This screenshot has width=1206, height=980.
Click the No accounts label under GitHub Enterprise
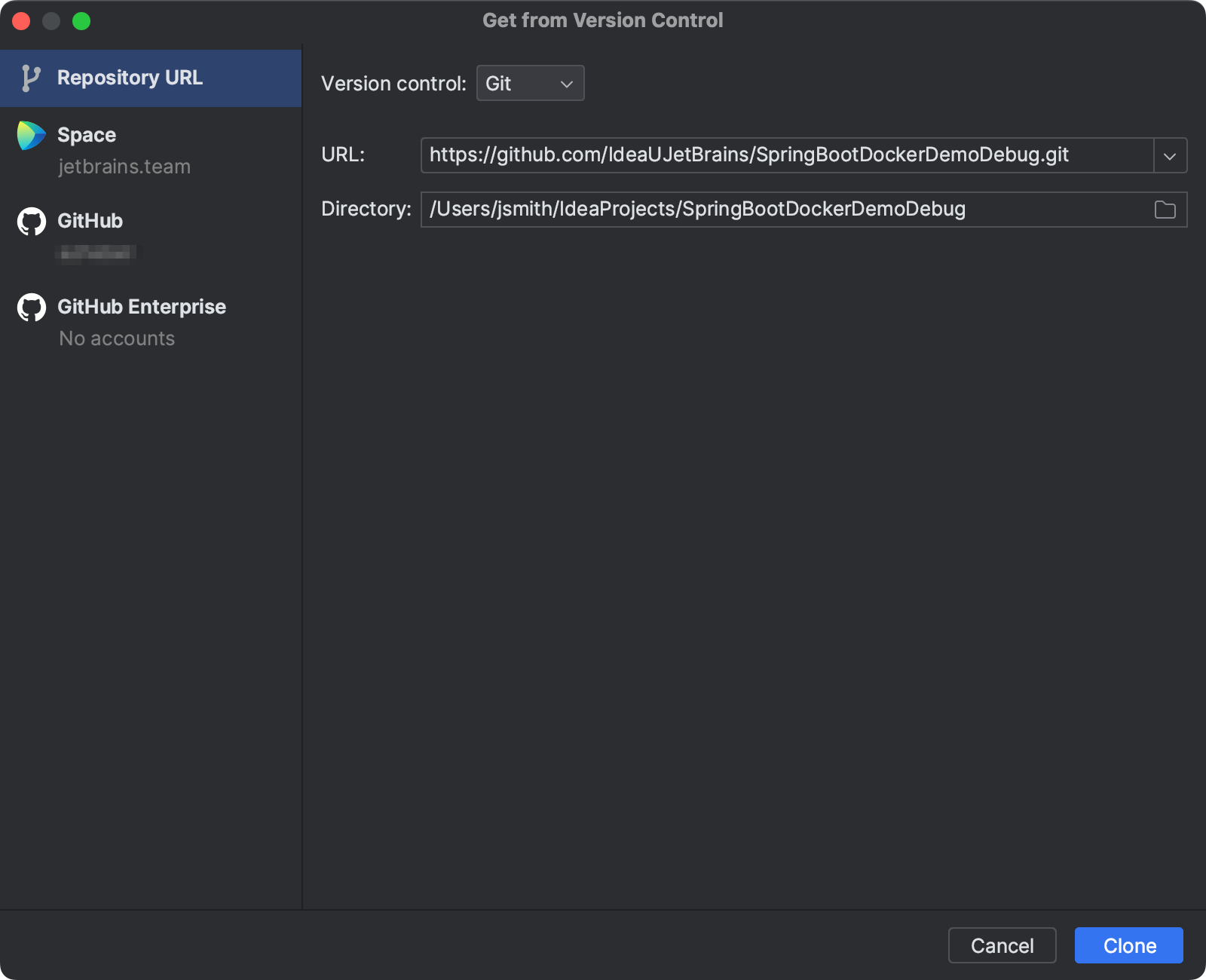116,338
